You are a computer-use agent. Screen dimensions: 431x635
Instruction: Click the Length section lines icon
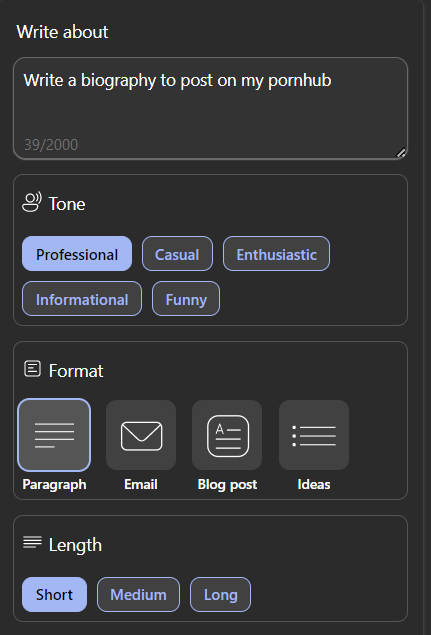pos(32,542)
